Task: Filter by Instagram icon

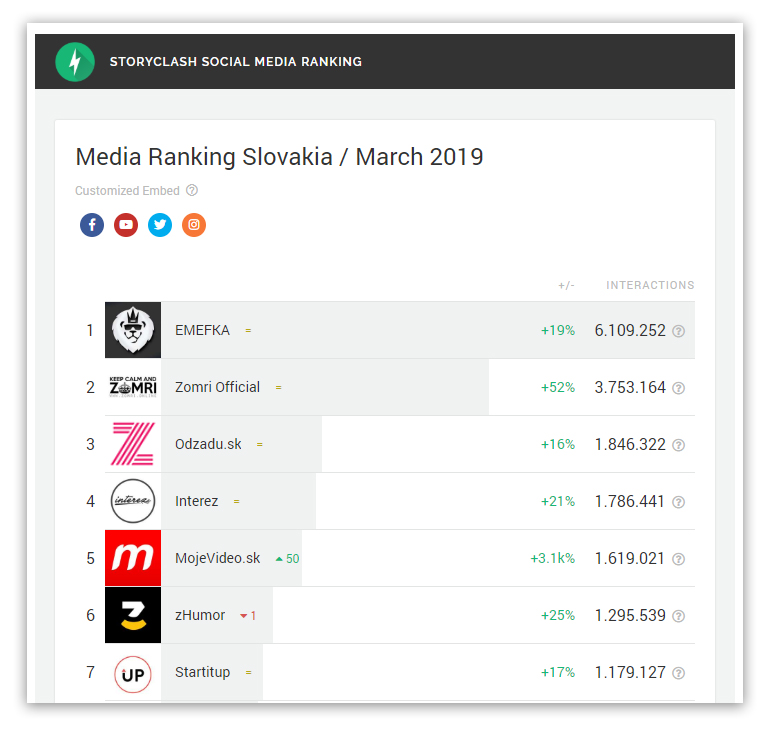Action: pos(194,225)
